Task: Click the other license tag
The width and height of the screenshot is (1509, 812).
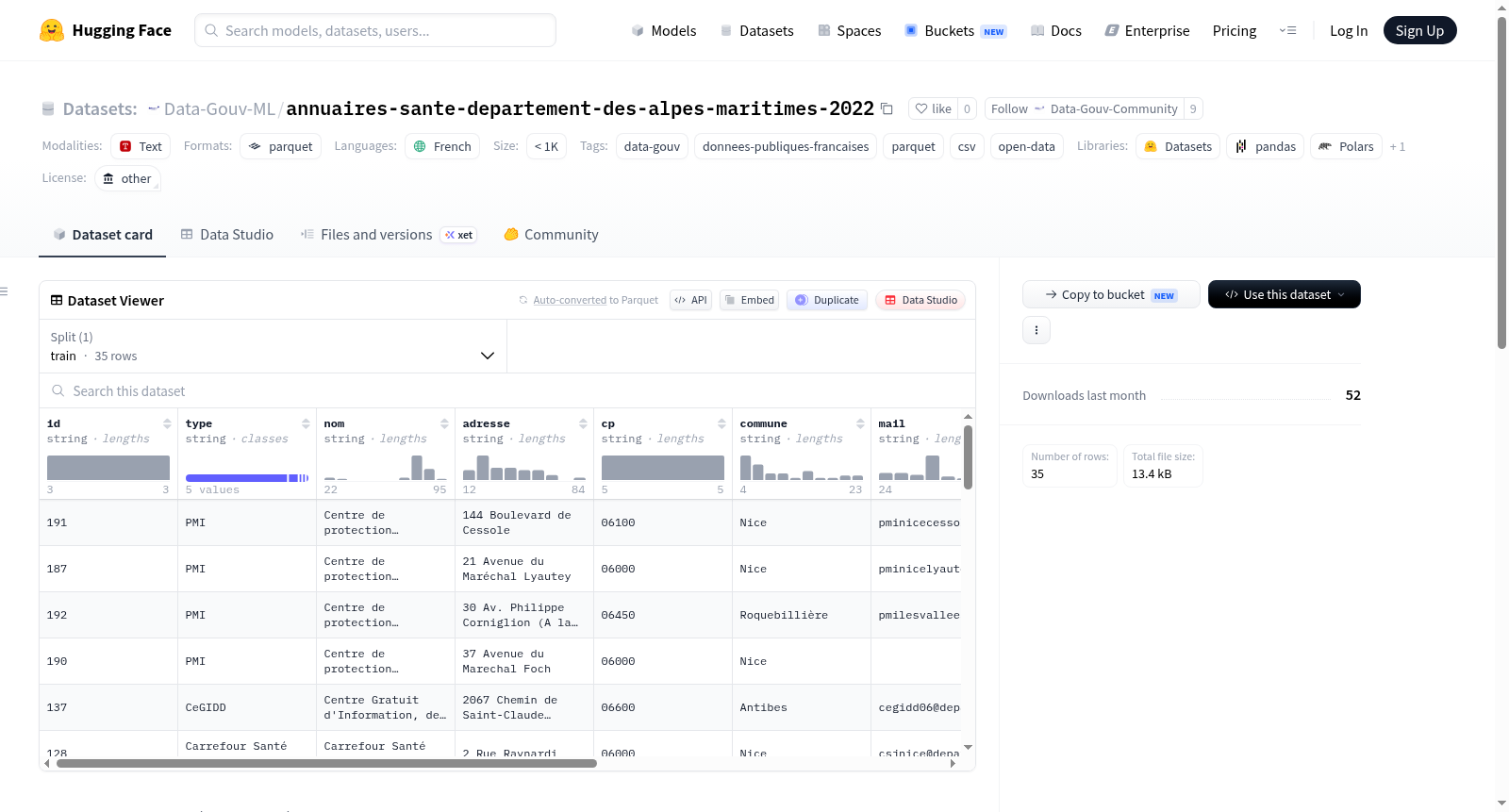Action: tap(127, 178)
